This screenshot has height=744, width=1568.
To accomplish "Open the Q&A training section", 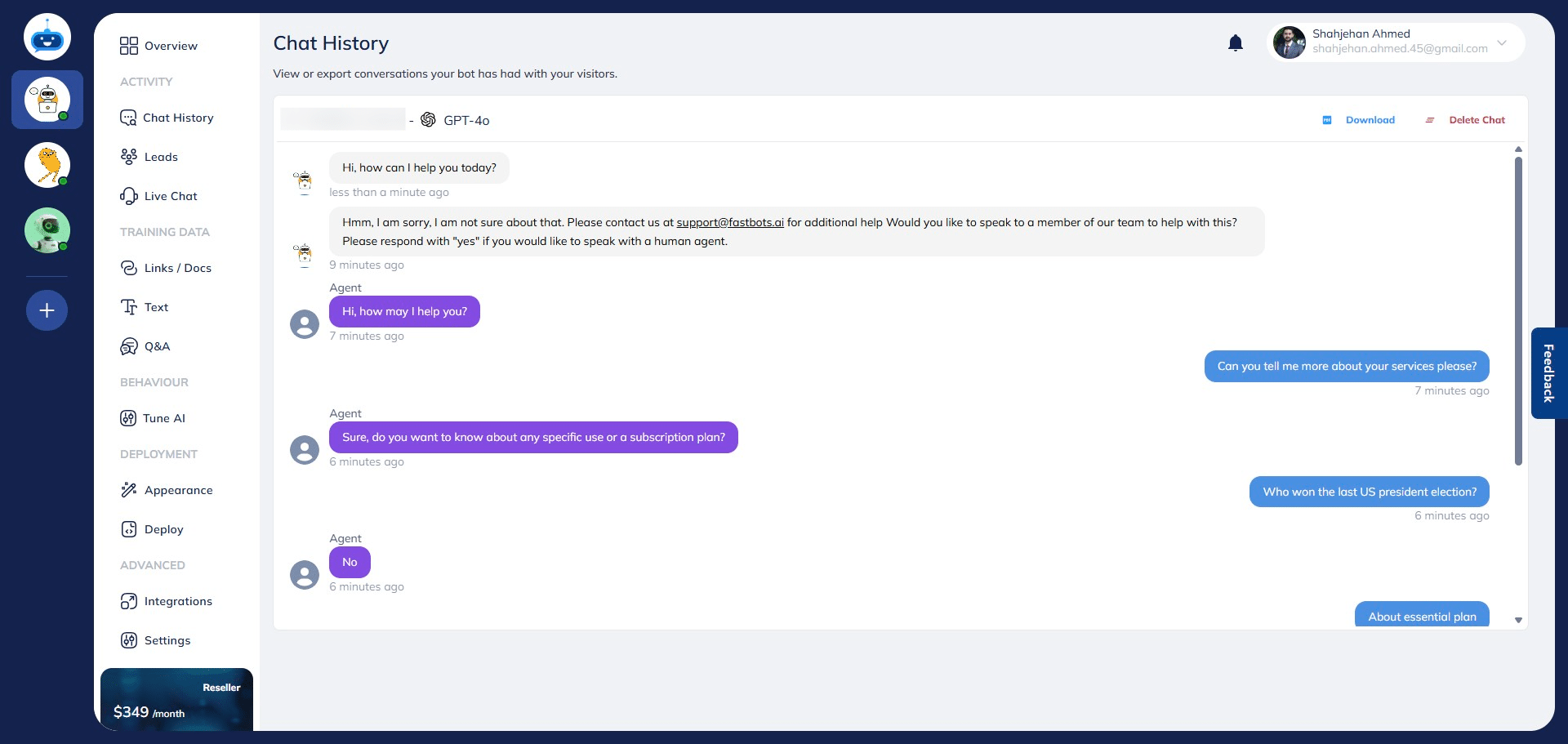I will [x=156, y=345].
